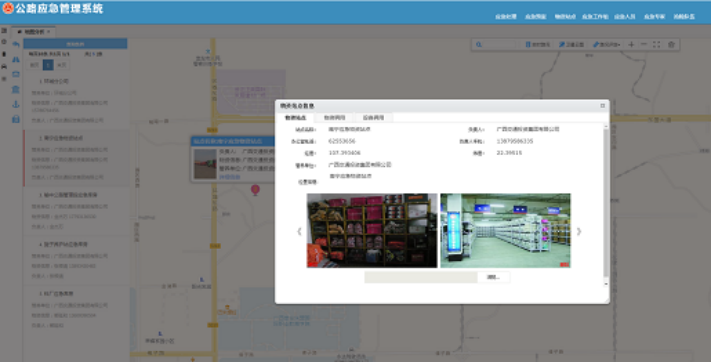This screenshot has width=712, height=362.
Task: Select the 物资站点 tab in the dialog
Action: tap(296, 118)
